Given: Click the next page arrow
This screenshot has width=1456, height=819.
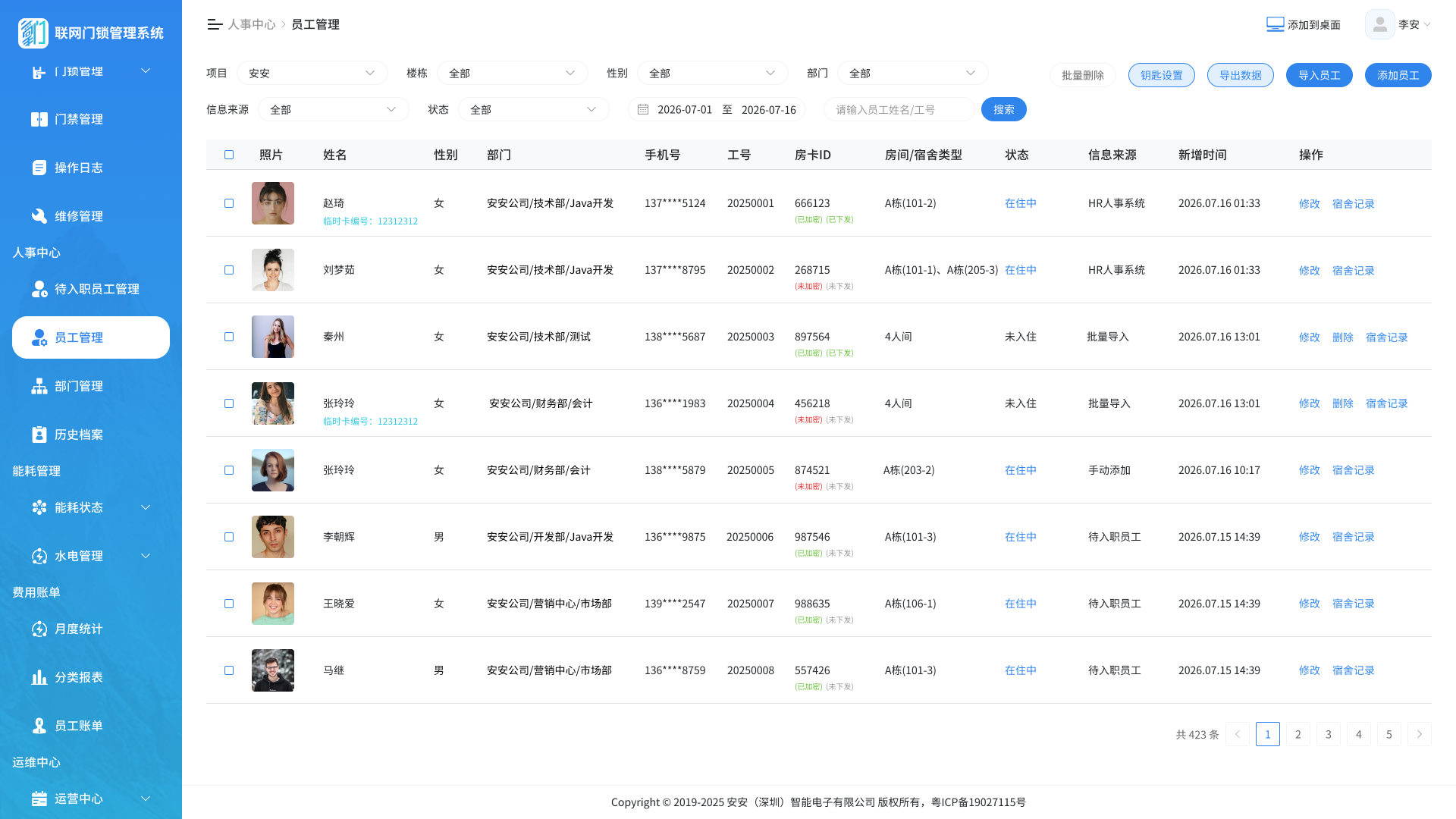Looking at the screenshot, I should [x=1420, y=734].
